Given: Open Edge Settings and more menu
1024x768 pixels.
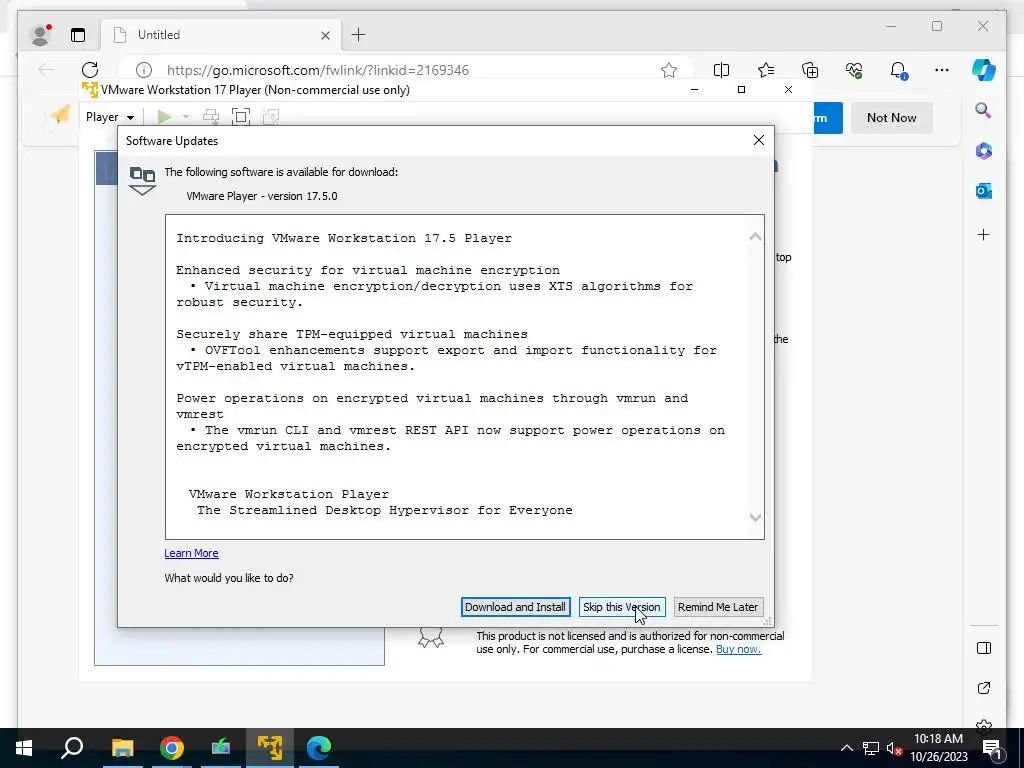Looking at the screenshot, I should coord(941,70).
